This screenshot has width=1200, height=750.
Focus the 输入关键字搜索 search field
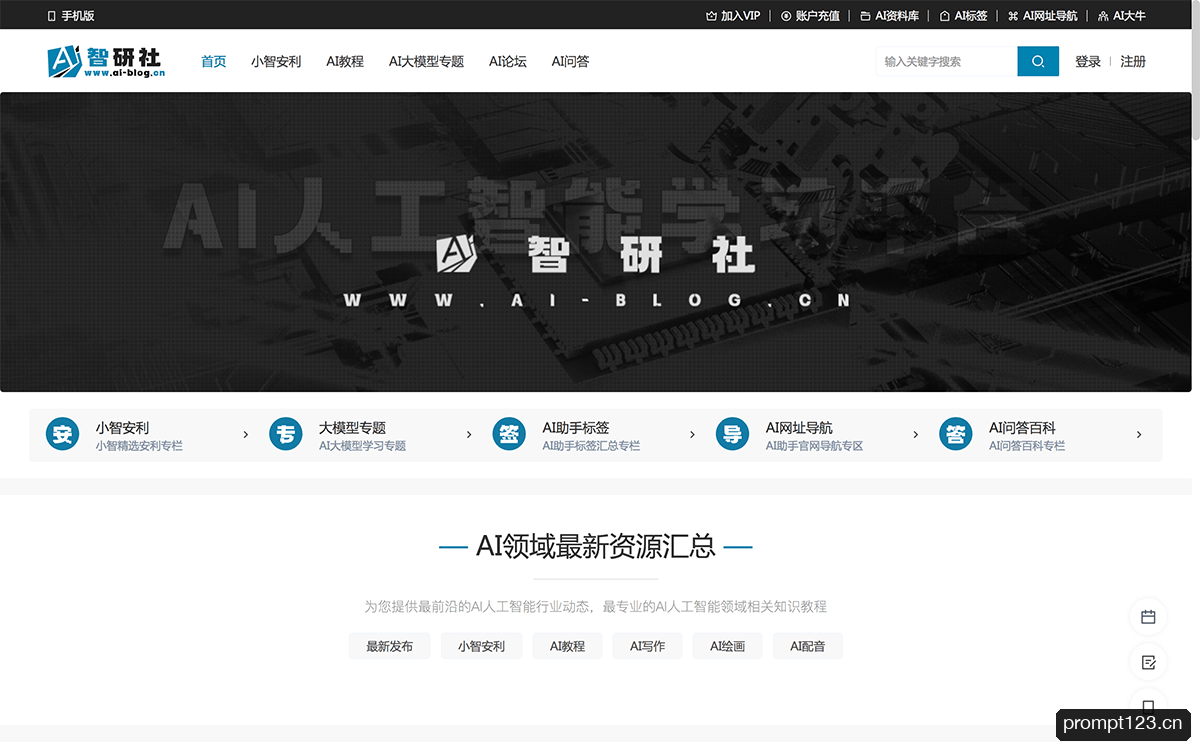[x=946, y=61]
